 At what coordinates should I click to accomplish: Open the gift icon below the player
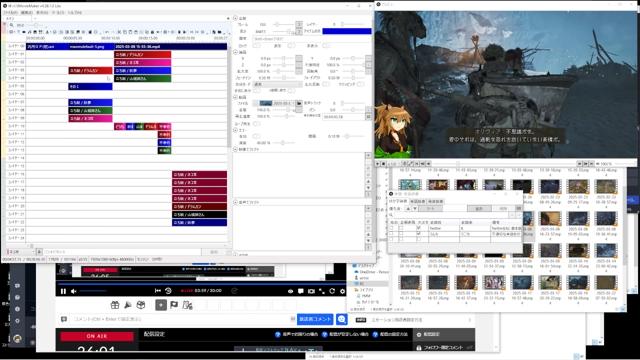[115, 305]
